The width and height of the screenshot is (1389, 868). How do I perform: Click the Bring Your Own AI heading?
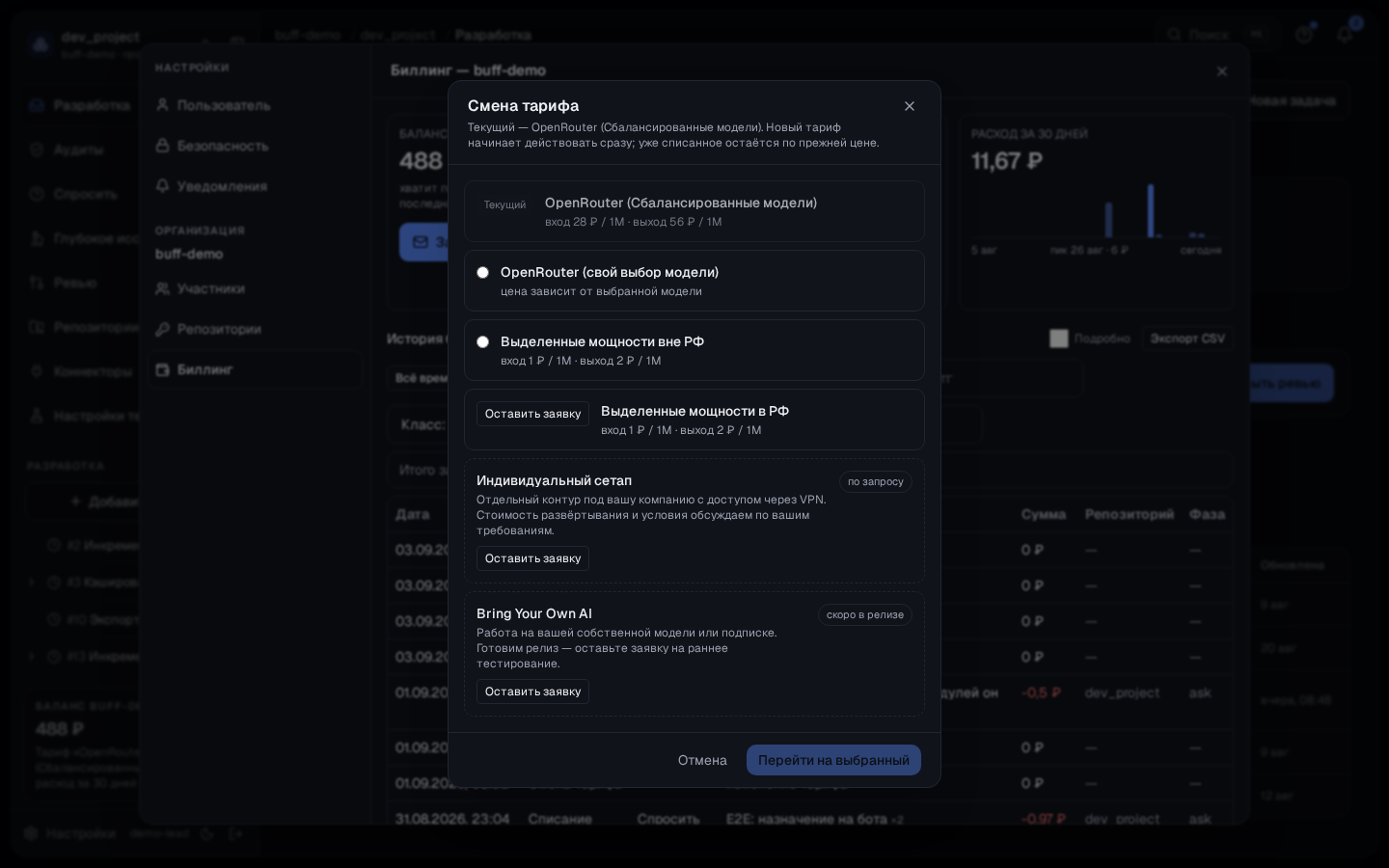pyautogui.click(x=534, y=613)
